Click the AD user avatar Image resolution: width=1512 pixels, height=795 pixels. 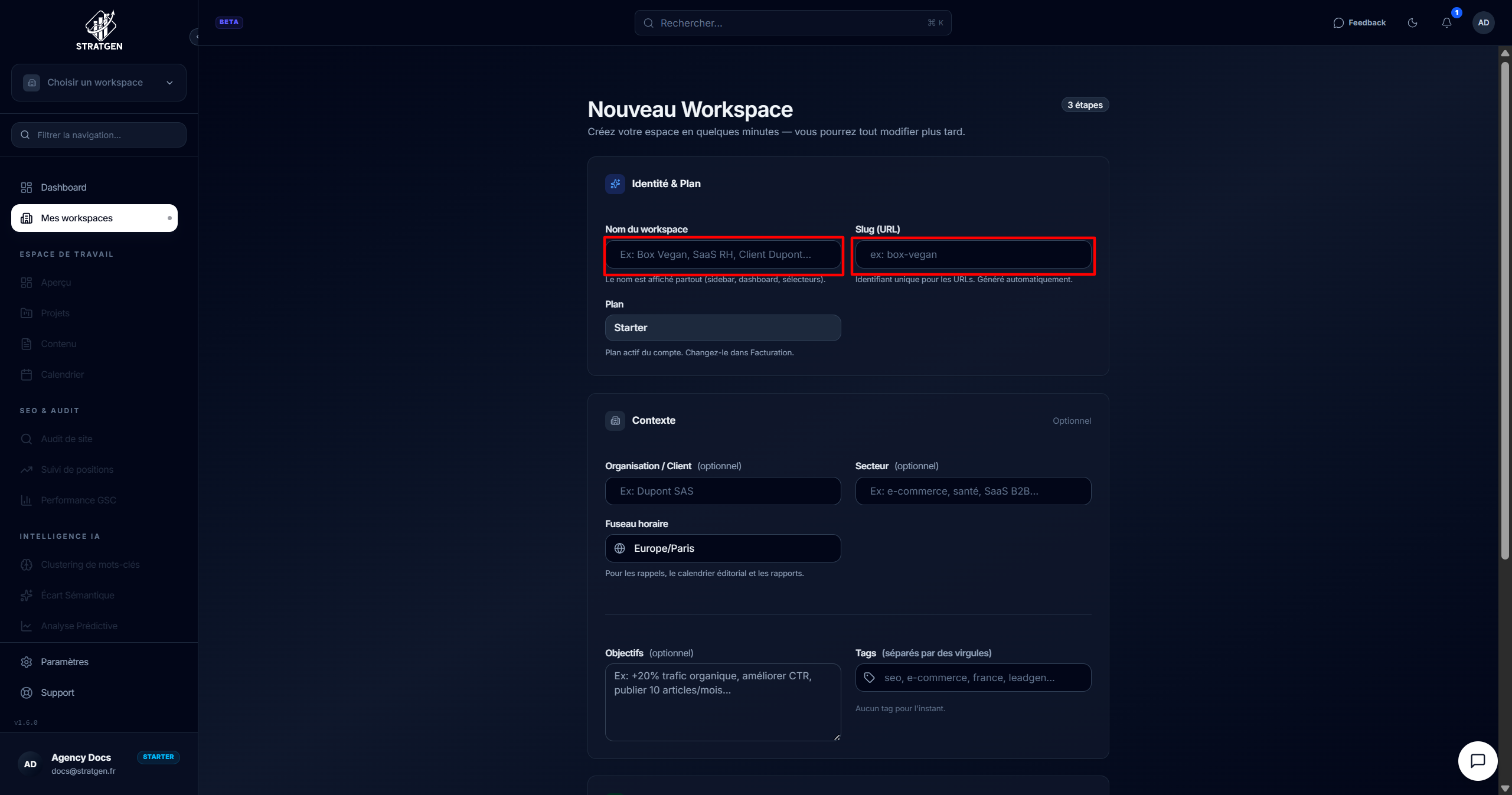(x=1483, y=23)
